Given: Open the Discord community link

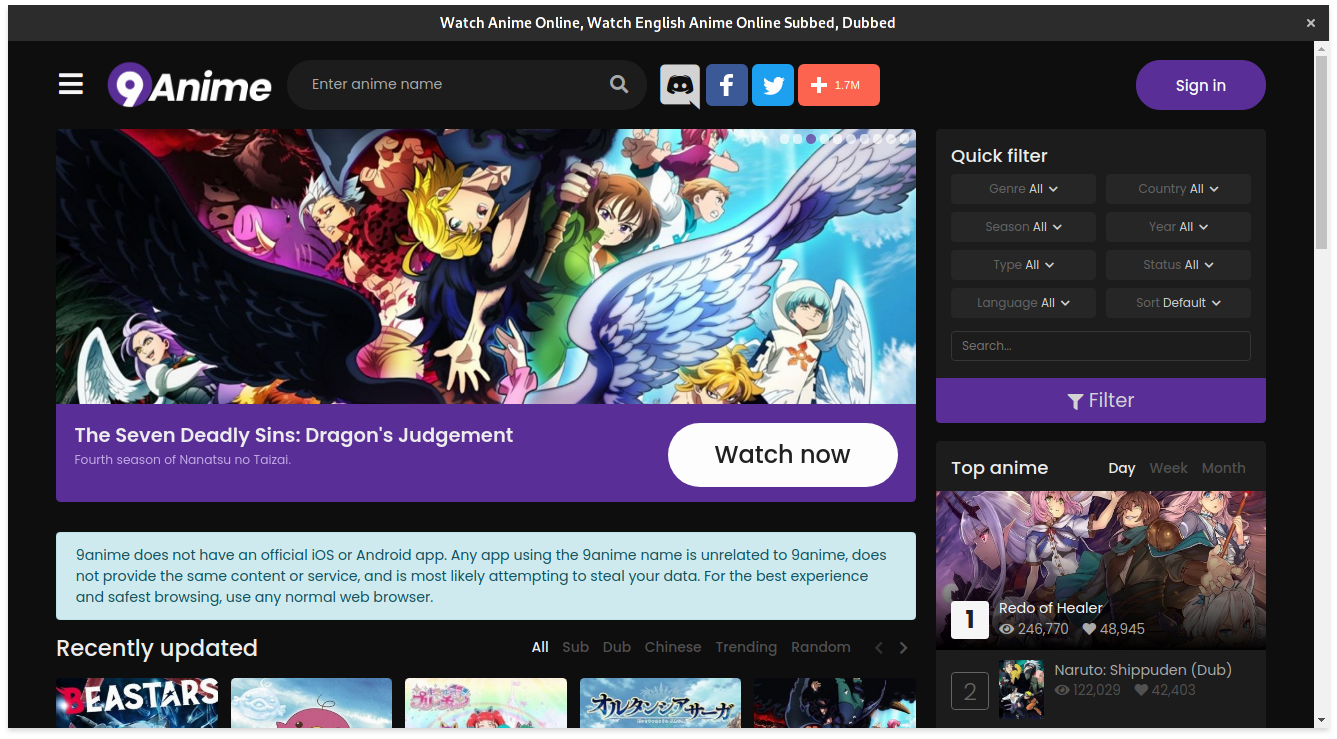Looking at the screenshot, I should (680, 85).
